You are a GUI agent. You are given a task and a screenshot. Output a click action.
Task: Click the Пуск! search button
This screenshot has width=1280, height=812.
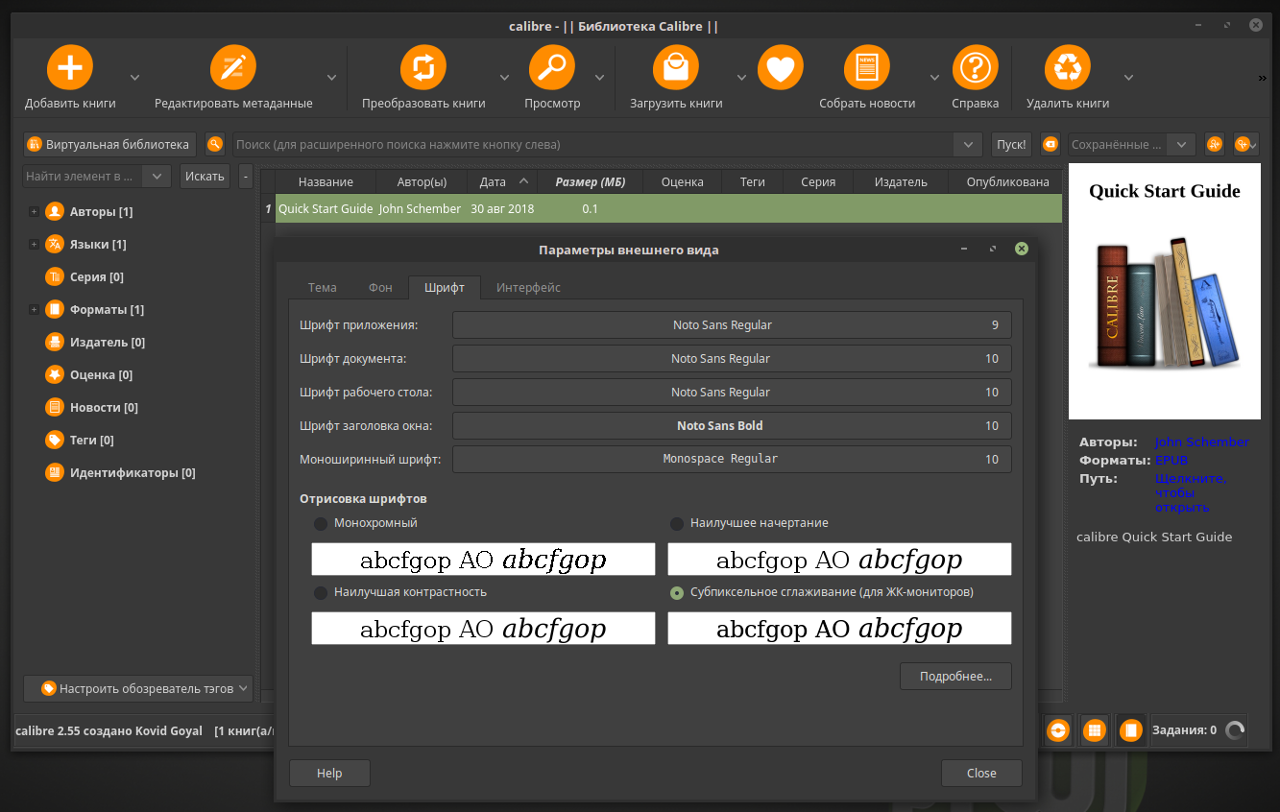(x=1011, y=144)
